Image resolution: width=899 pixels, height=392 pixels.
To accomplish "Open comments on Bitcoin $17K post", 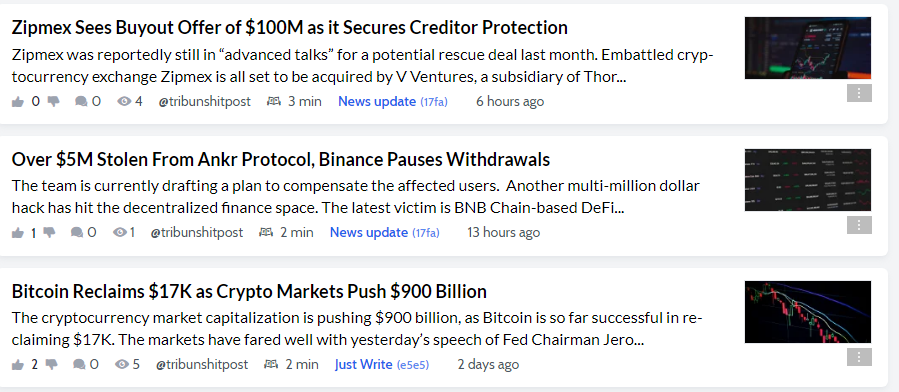I will point(80,364).
